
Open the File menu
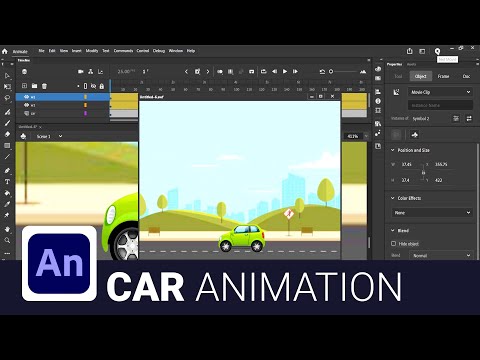tap(41, 51)
